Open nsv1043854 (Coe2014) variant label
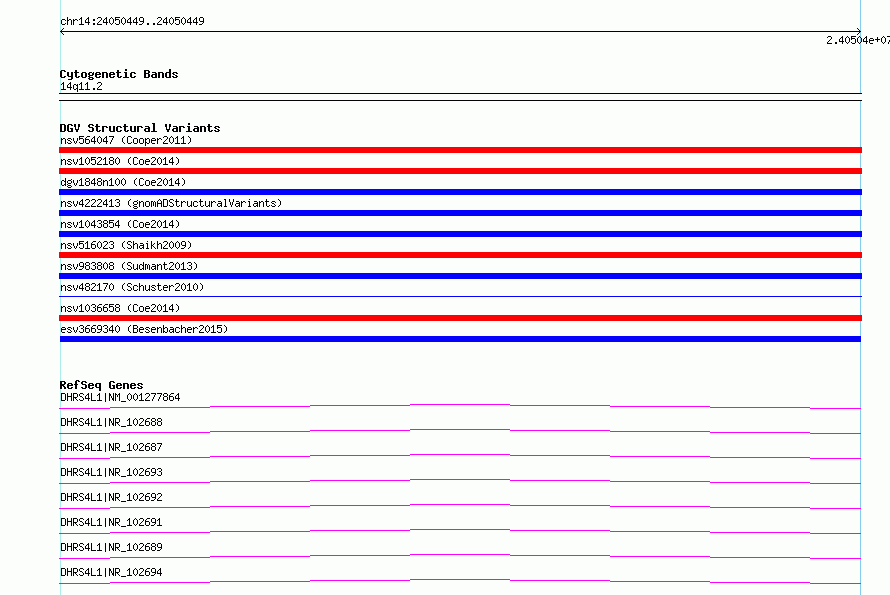Screen dimensions: 890x595 click(x=120, y=224)
